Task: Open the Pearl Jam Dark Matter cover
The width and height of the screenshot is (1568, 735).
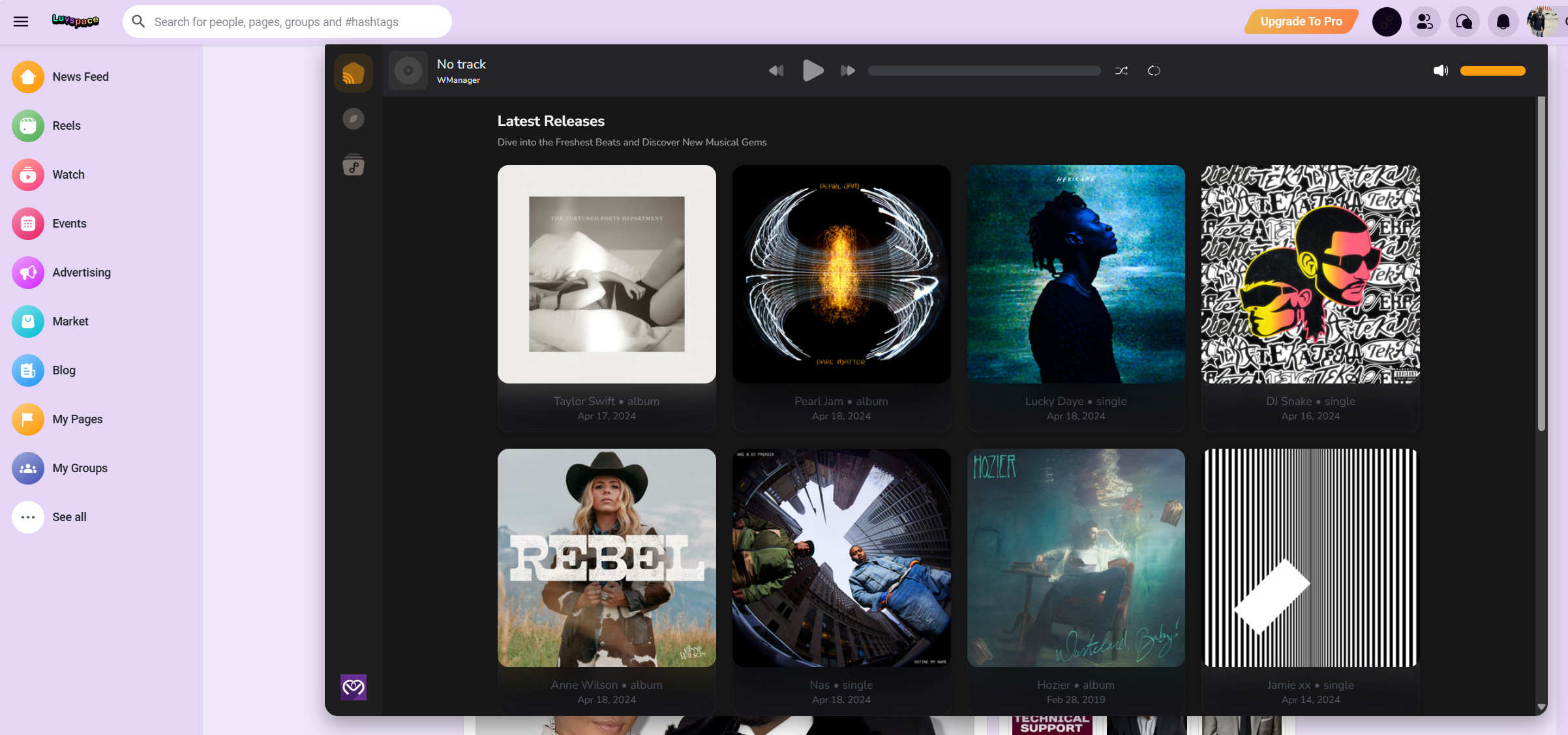Action: 841,274
